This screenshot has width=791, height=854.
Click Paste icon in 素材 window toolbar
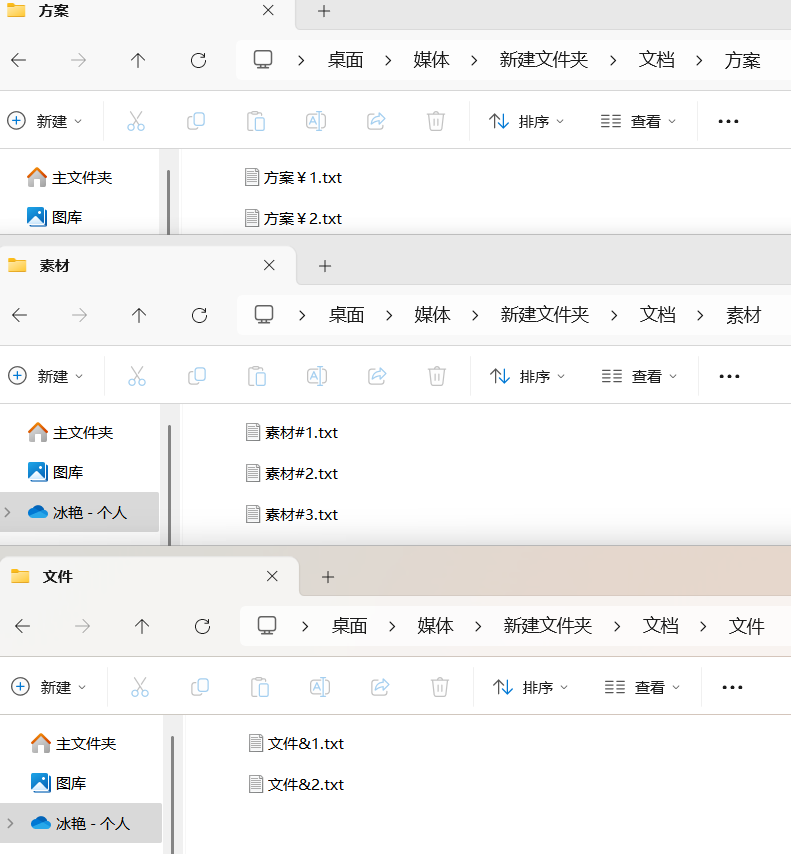click(257, 376)
